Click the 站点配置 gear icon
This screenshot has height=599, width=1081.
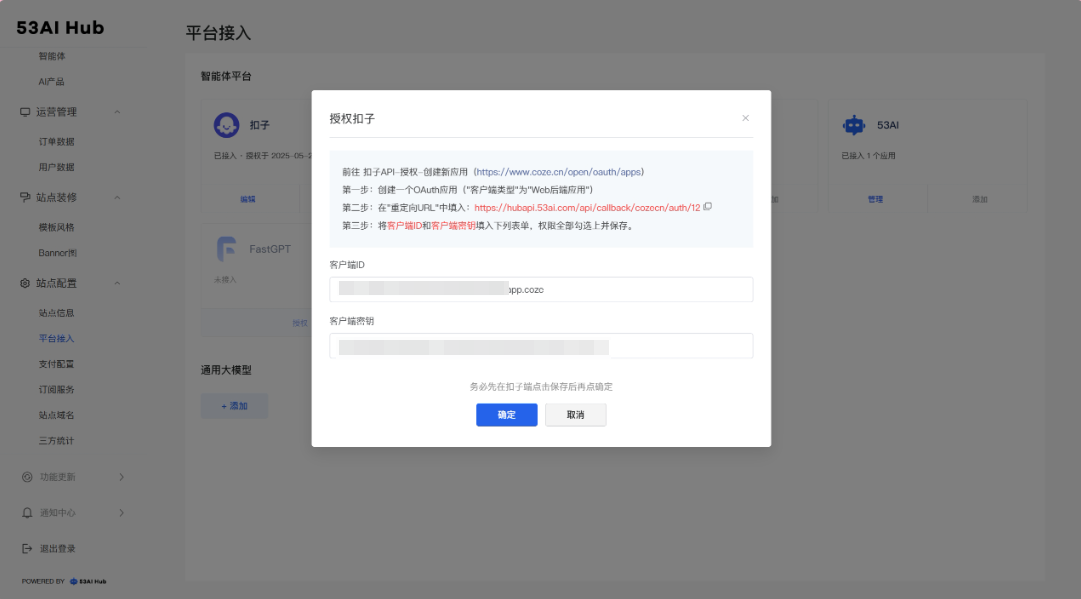(x=25, y=283)
